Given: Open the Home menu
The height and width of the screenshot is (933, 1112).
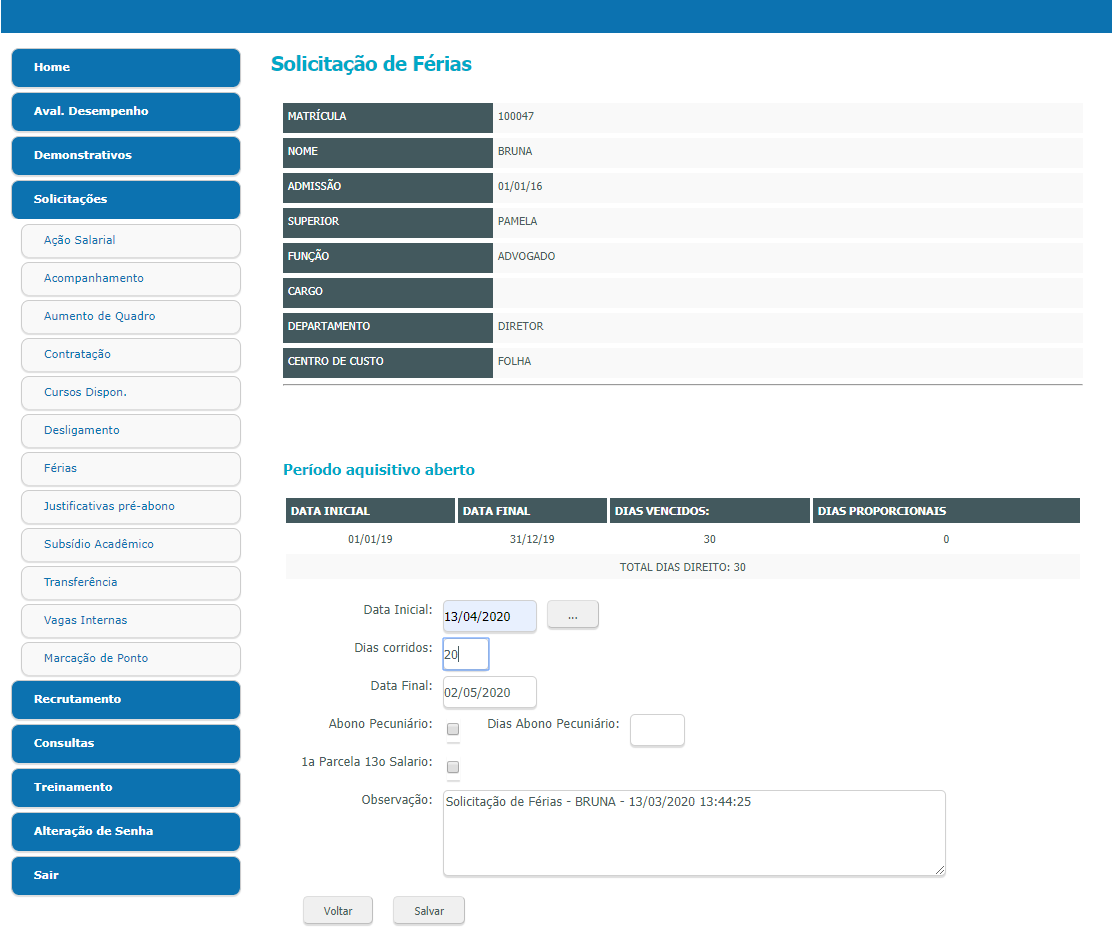Looking at the screenshot, I should [x=126, y=67].
